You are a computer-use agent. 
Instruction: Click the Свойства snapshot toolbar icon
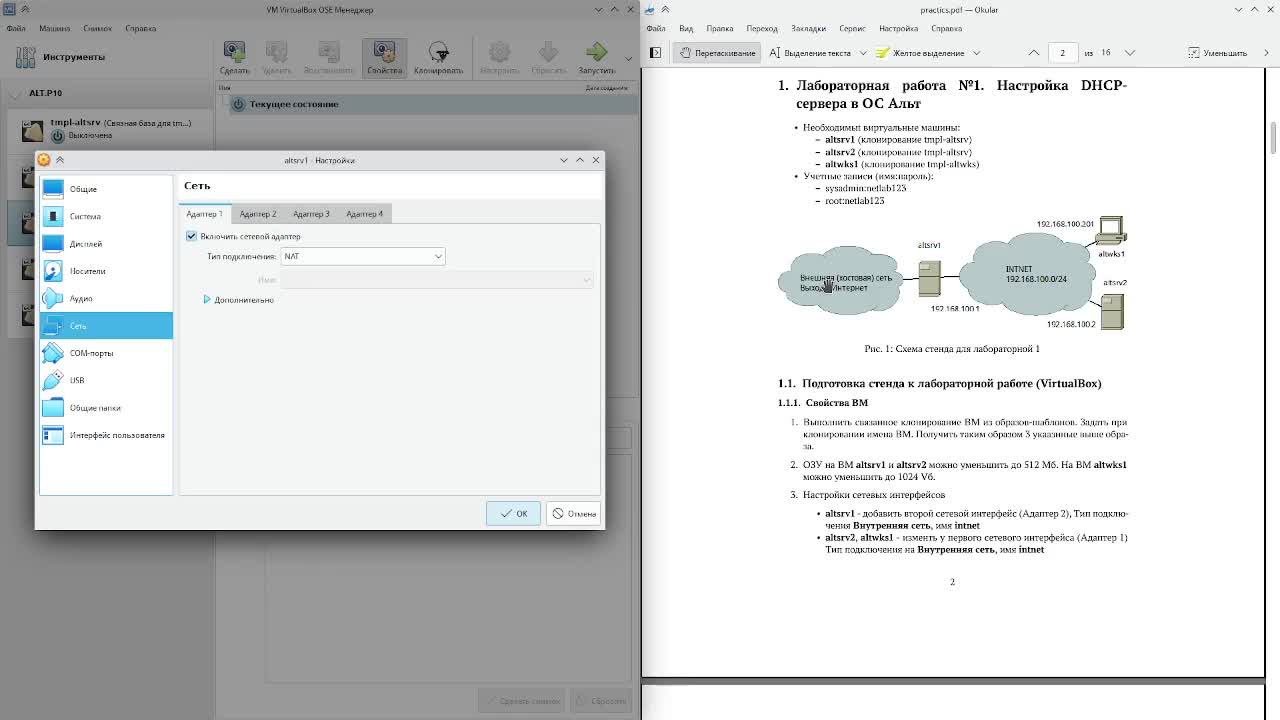pos(384,58)
